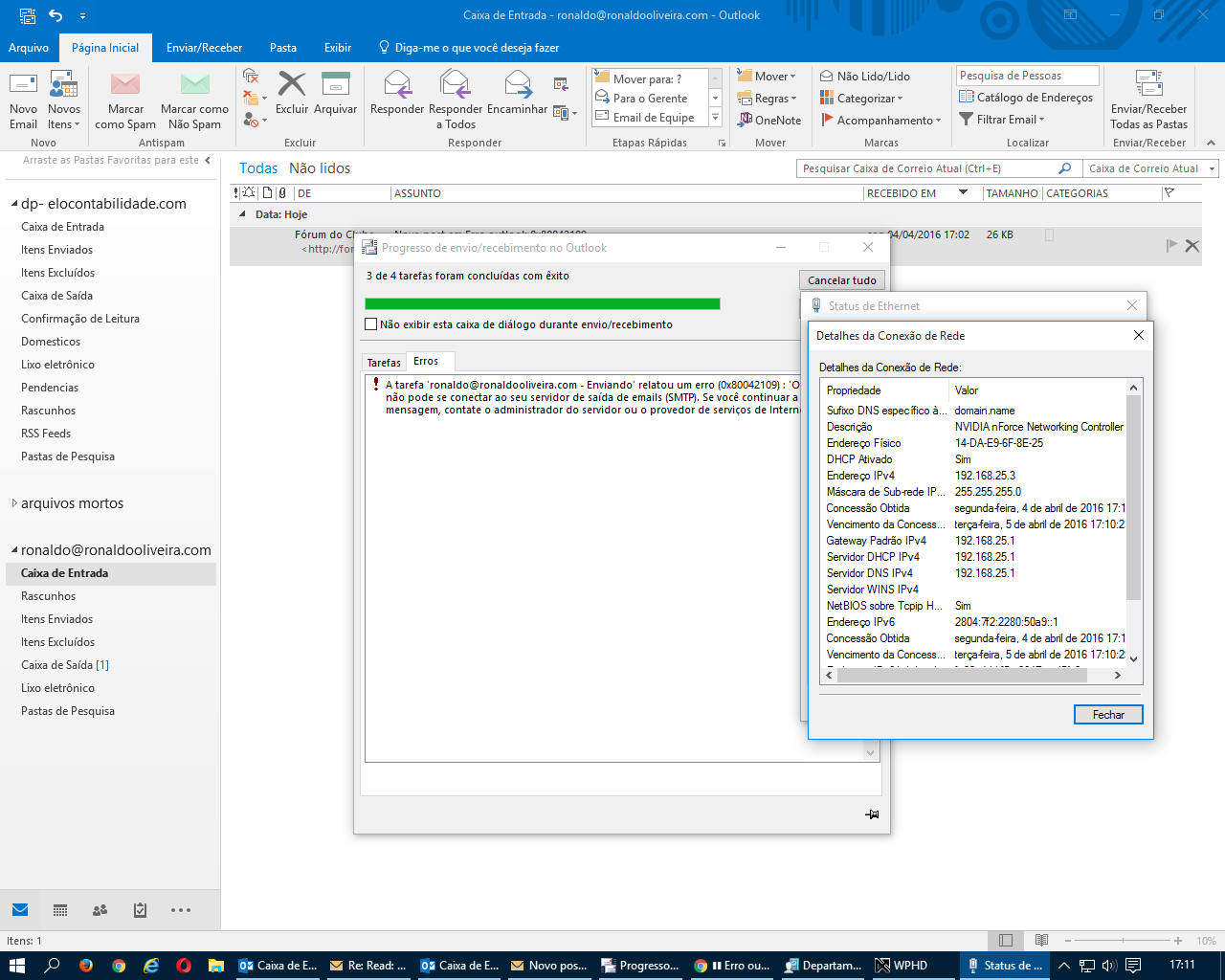Click the undo arrow in the title bar
1225x980 pixels.
56,15
